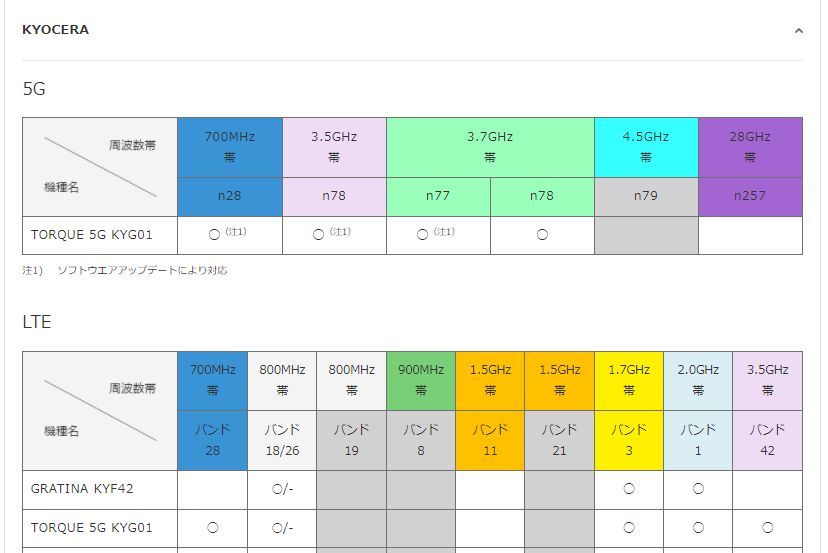The image size is (828, 553).
Task: Click the ○/- cell in the LTE TORQUE 5G row
Action: point(283,528)
